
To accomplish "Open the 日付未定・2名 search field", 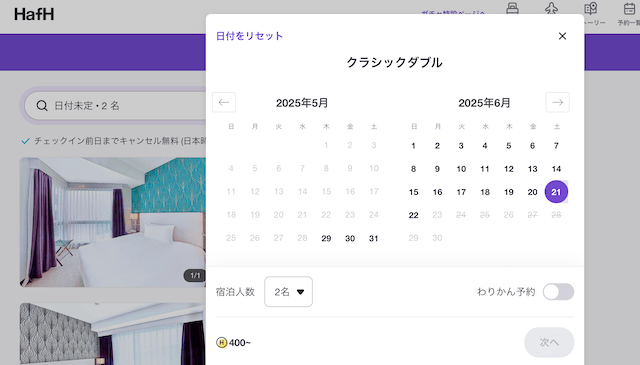I will coord(116,106).
